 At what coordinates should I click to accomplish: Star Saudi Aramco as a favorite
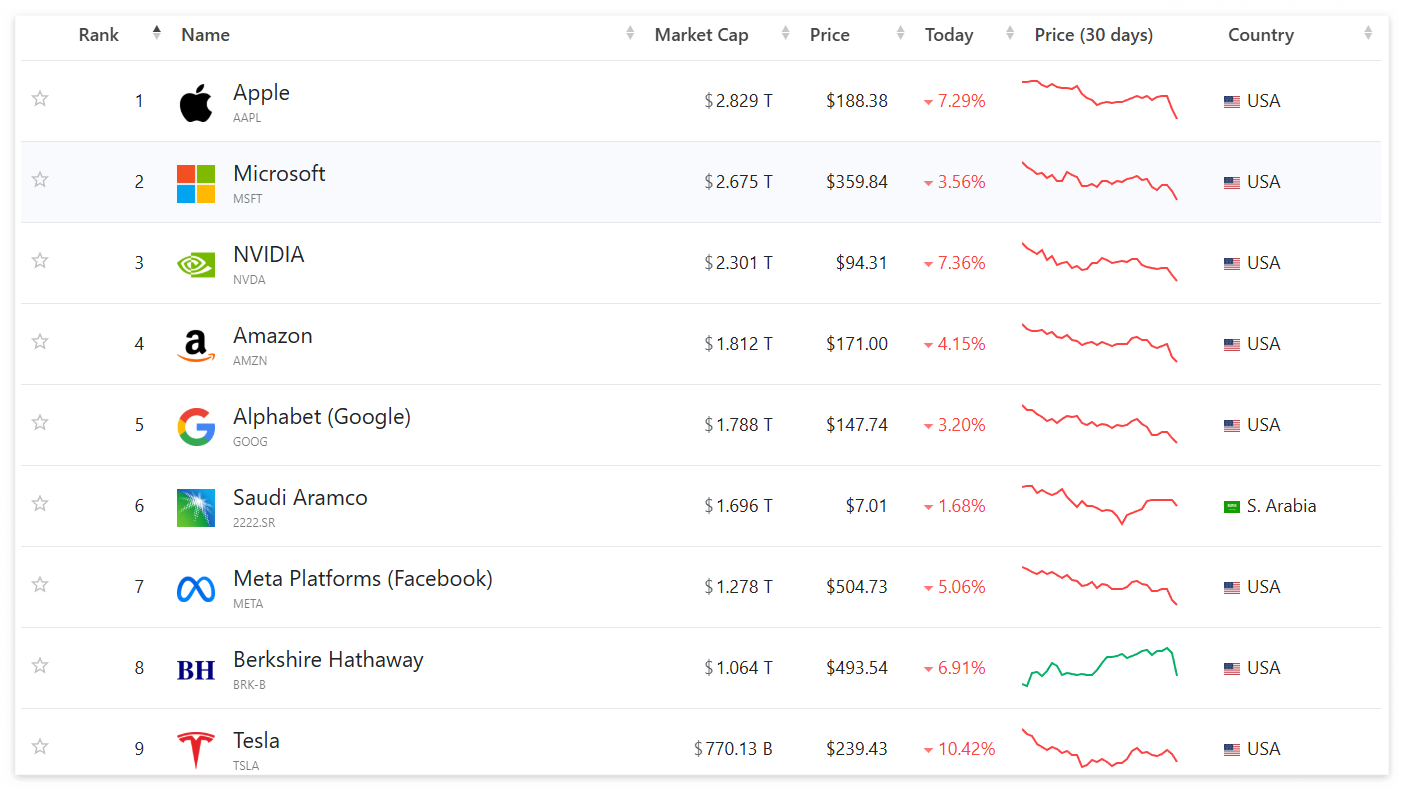[x=40, y=503]
